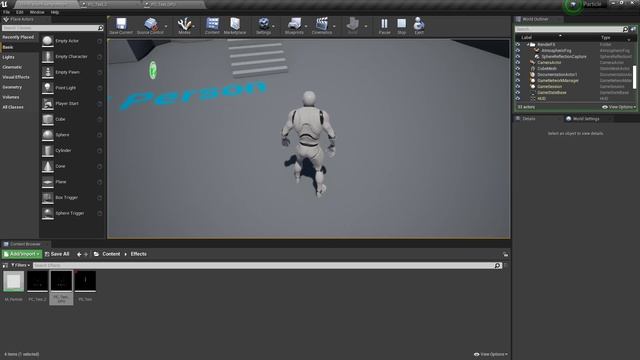Screen dimensions: 640x360
Task: Click the green Add/Import button
Action: click(x=22, y=254)
